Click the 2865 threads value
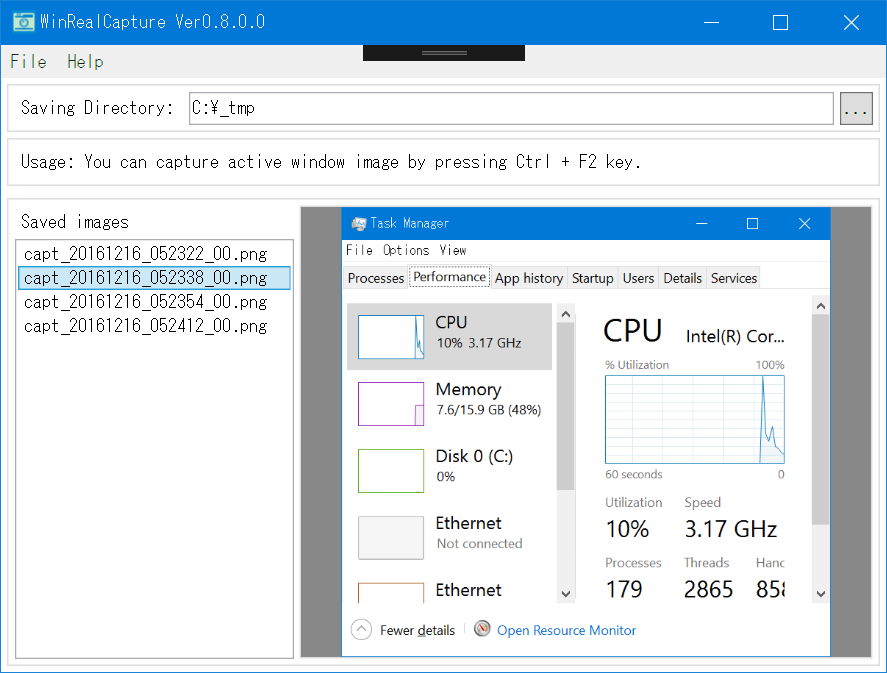This screenshot has height=673, width=887. point(708,589)
